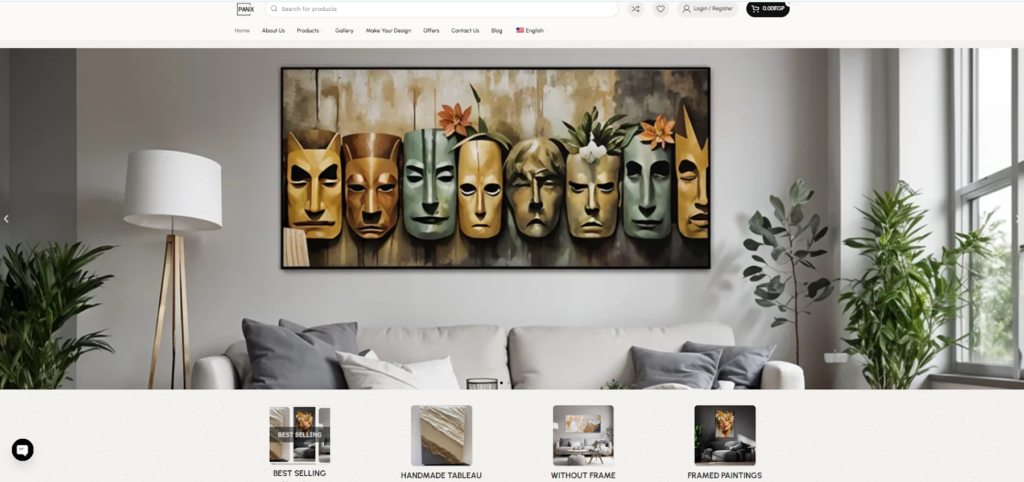Open the Gallery menu item
This screenshot has width=1024, height=482.
344,31
